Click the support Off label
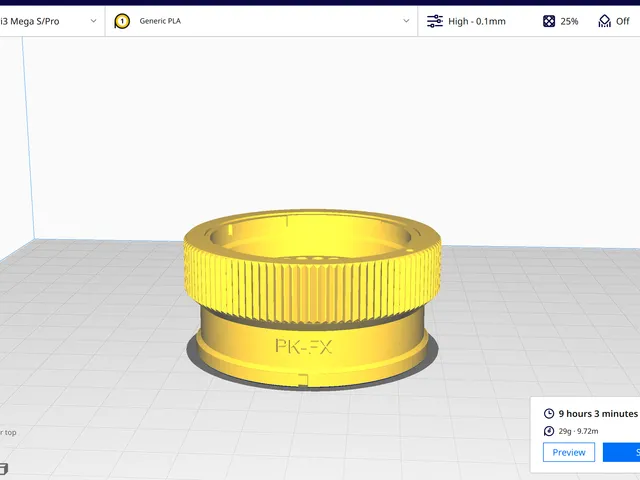Screen dimensions: 640x480 click(x=622, y=21)
